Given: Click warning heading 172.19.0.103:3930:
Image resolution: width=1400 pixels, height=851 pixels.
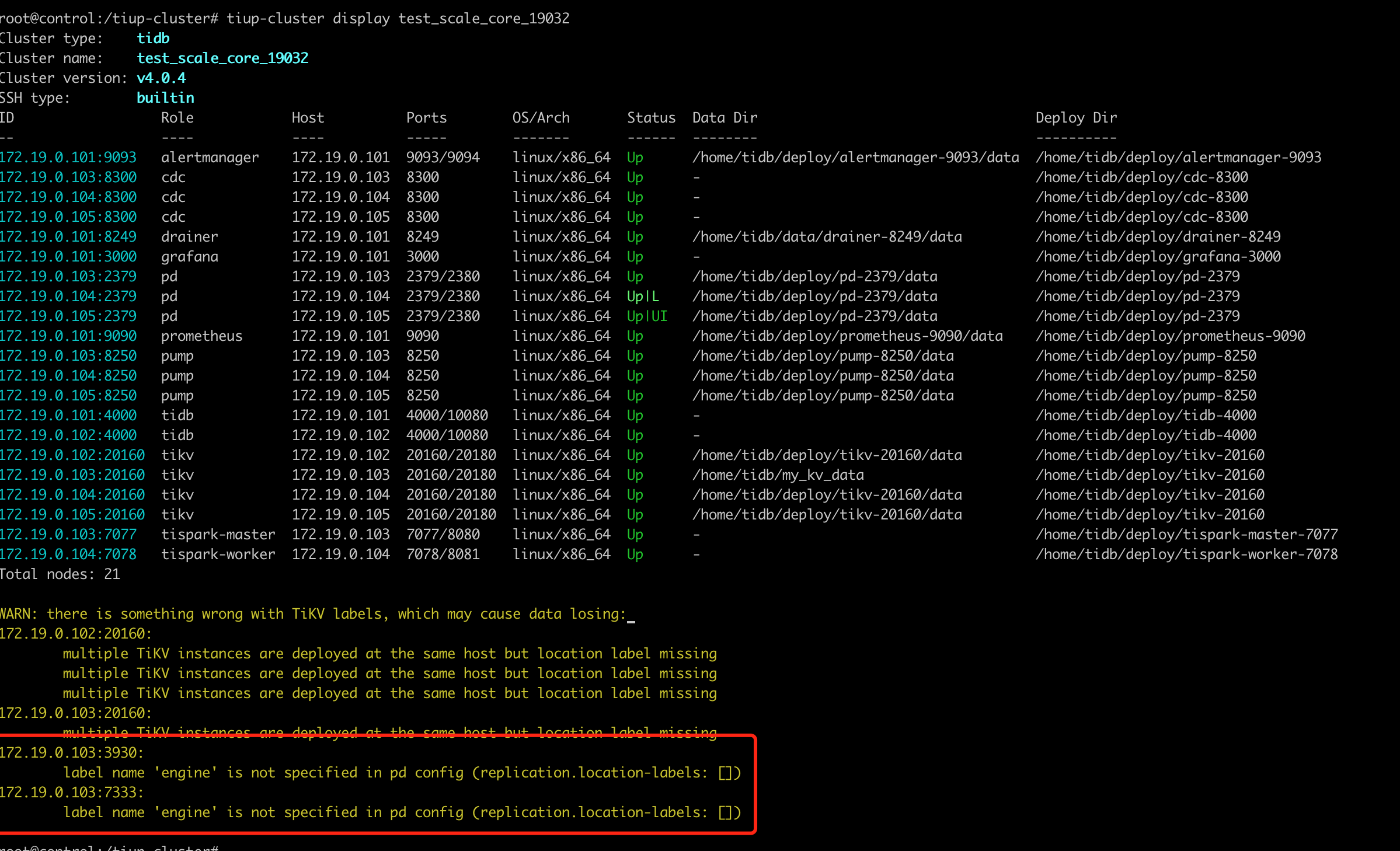Looking at the screenshot, I should [72, 752].
